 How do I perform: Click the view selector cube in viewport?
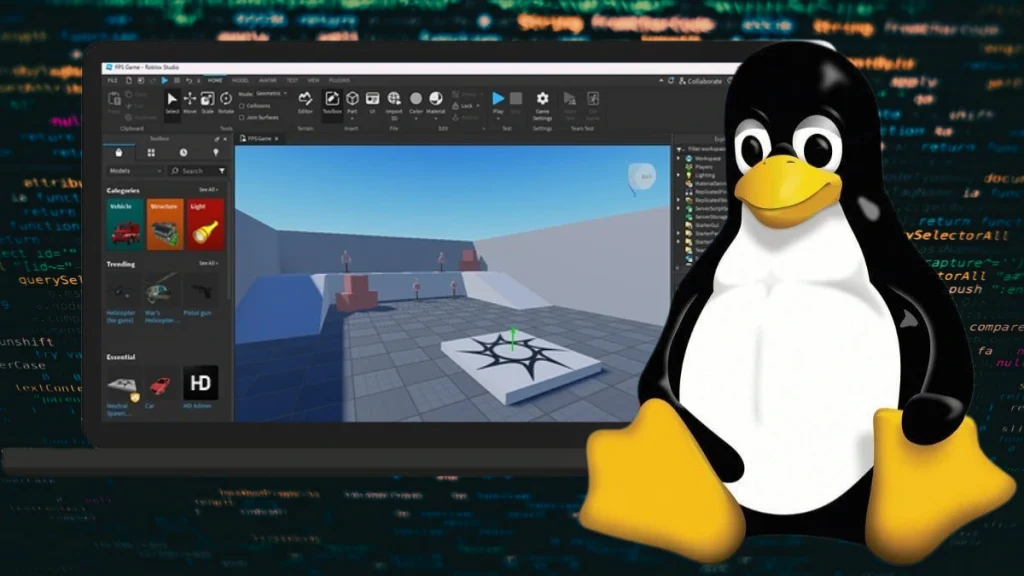coord(641,176)
